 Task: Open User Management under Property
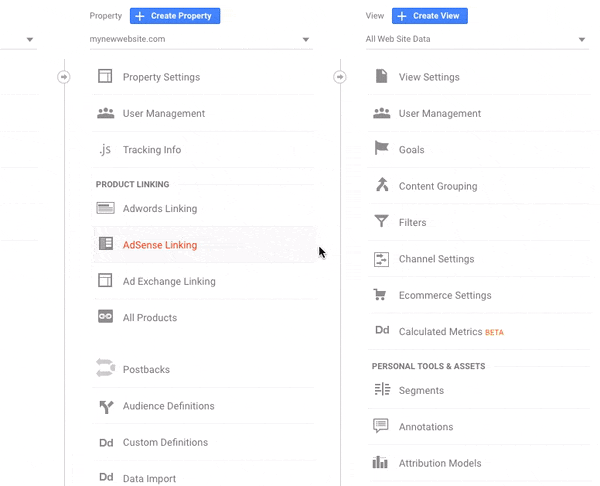coord(164,113)
